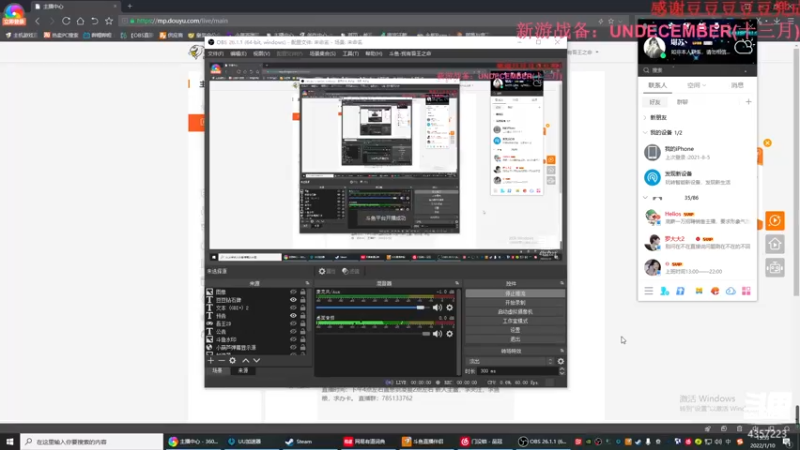Open QQ app grid icon in bottom bar

746,291
